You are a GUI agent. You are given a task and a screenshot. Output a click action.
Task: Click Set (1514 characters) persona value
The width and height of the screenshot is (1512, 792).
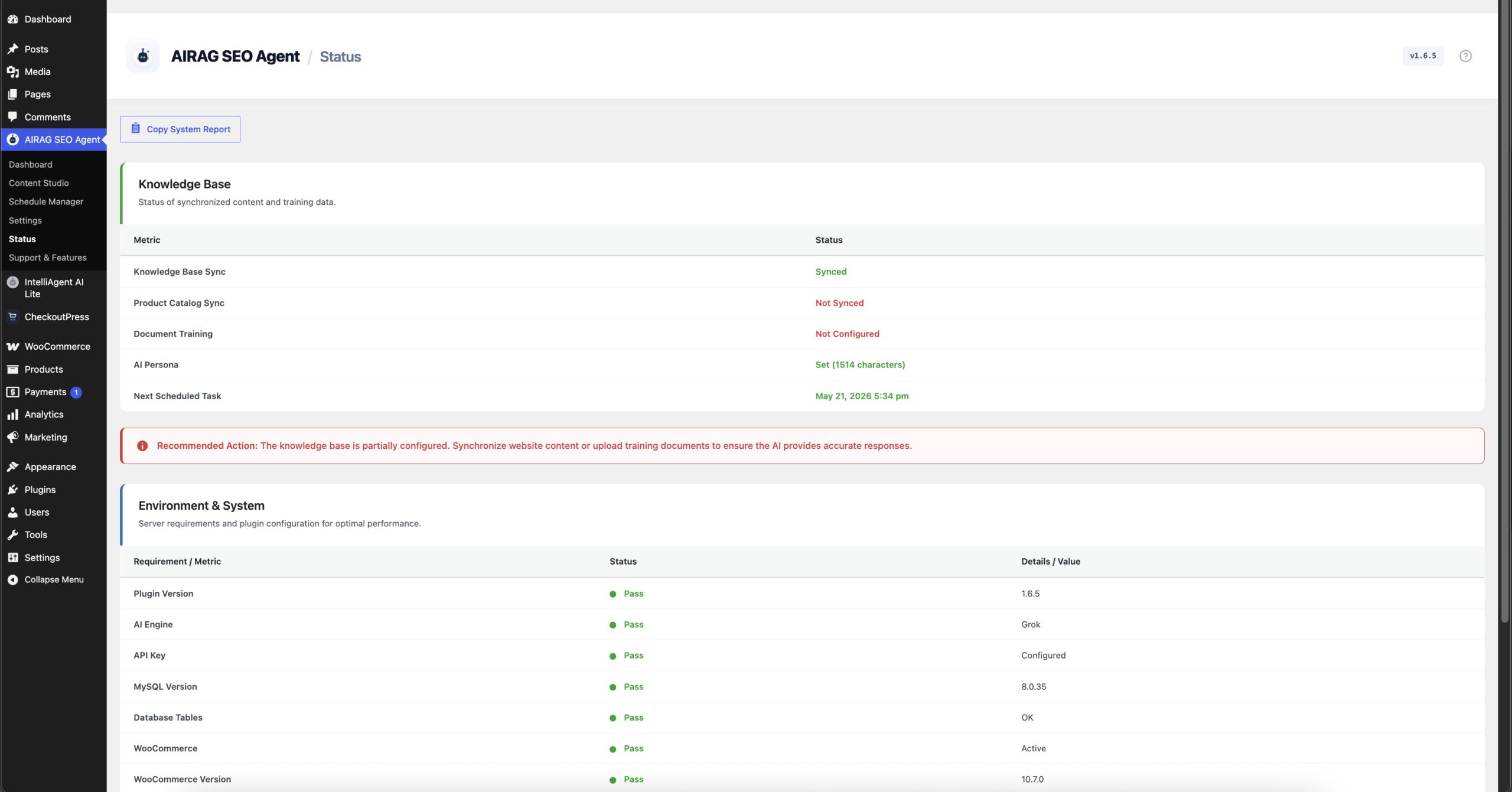[860, 365]
